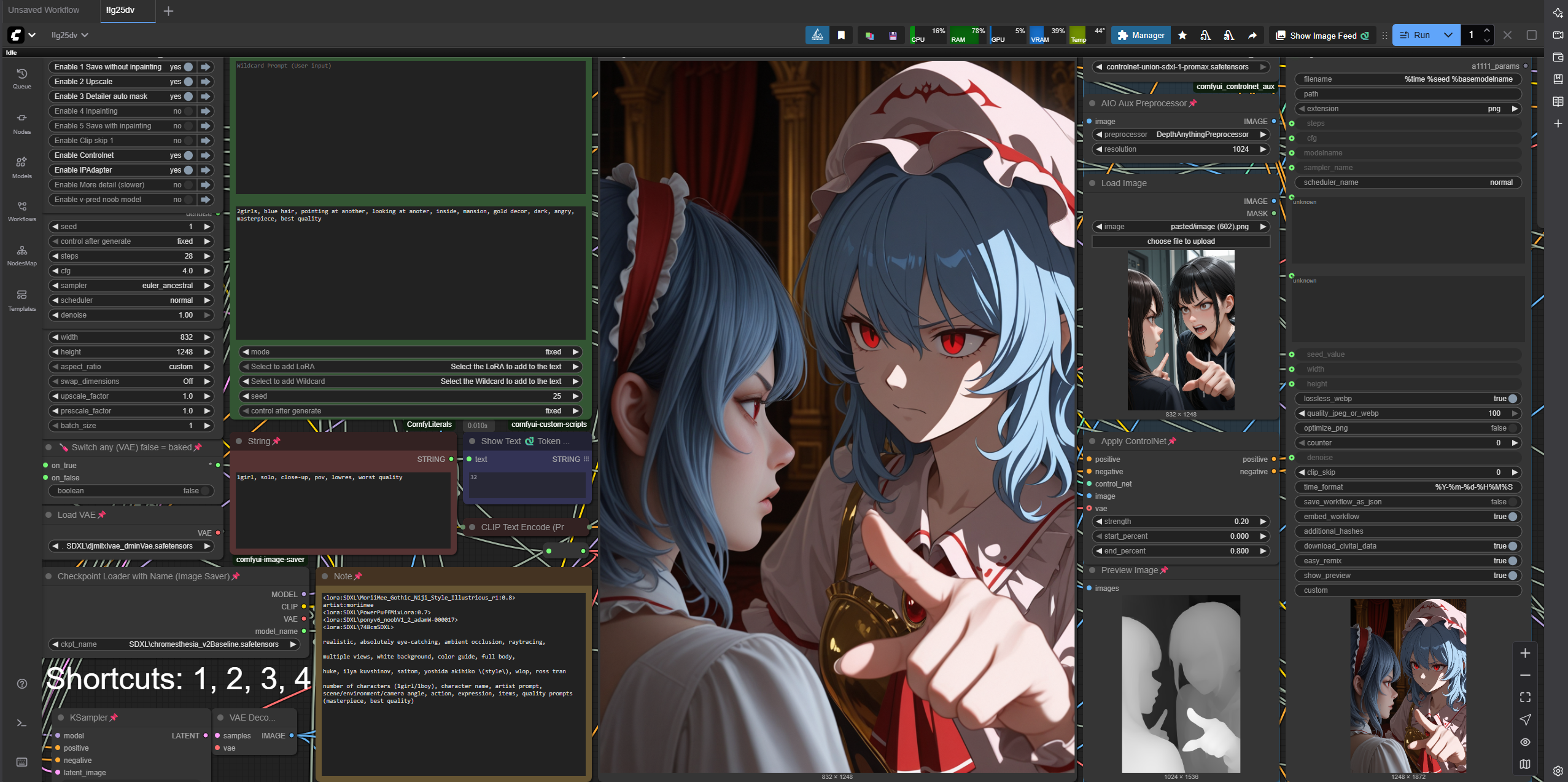Toggle the lossless_webp switch
1568x782 pixels.
[x=1513, y=399]
